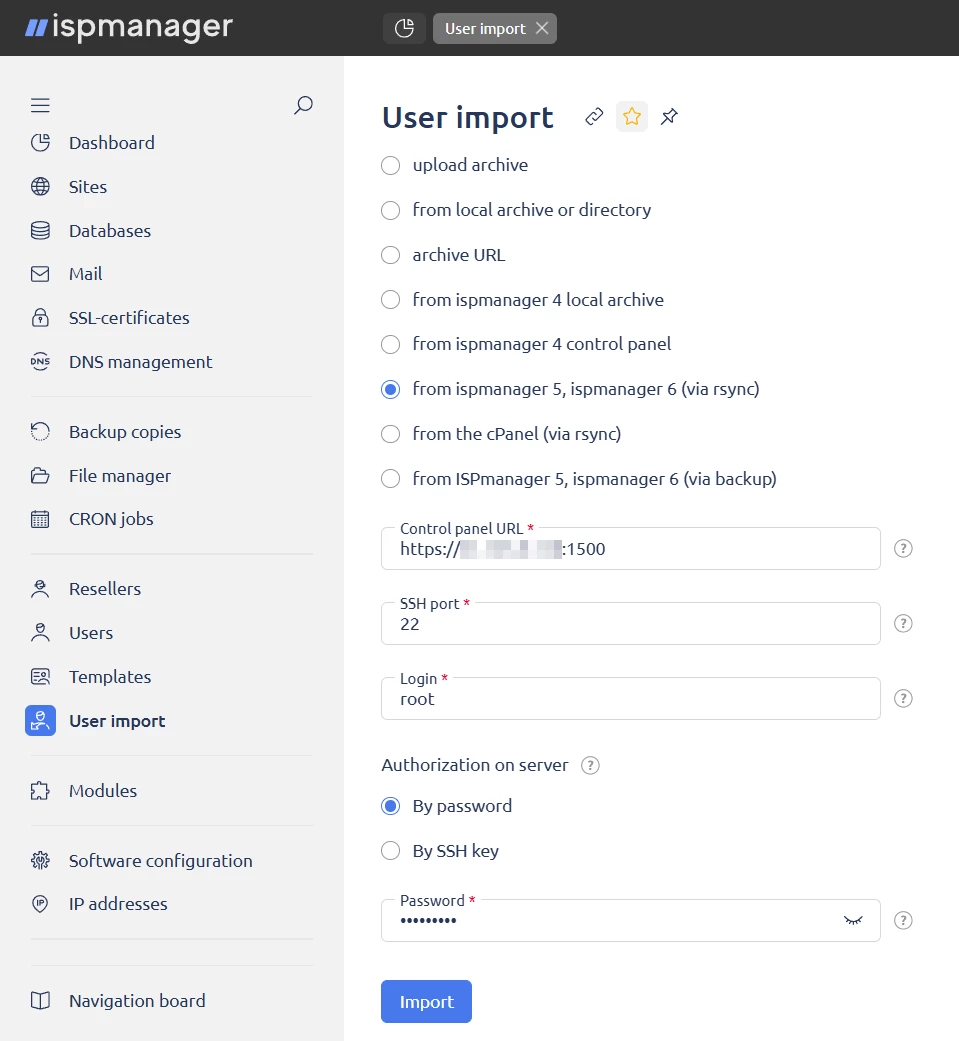Focus the SSH port field
Image resolution: width=959 pixels, height=1041 pixels.
pos(631,623)
